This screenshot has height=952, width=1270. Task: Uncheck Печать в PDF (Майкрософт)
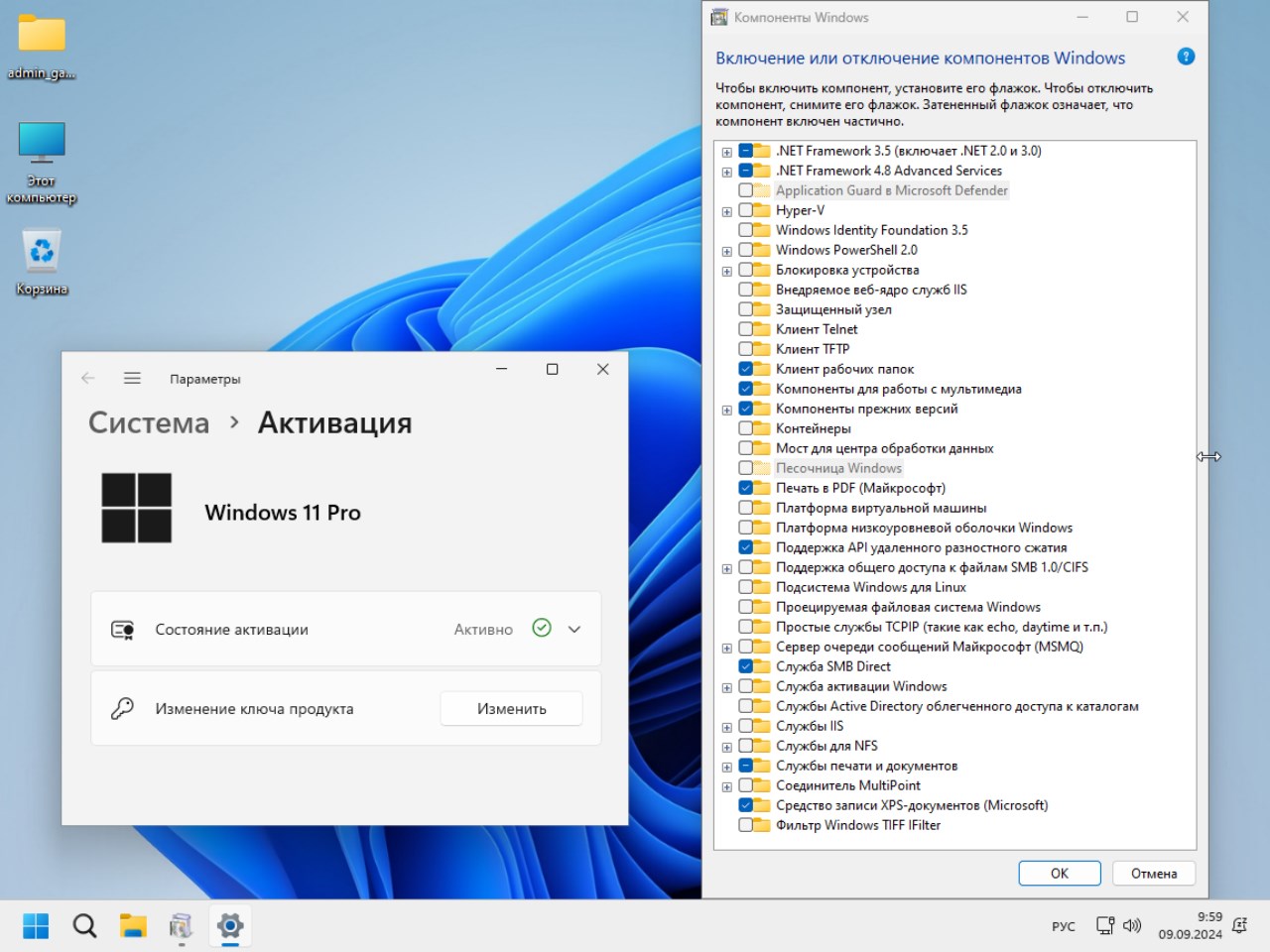click(x=746, y=488)
